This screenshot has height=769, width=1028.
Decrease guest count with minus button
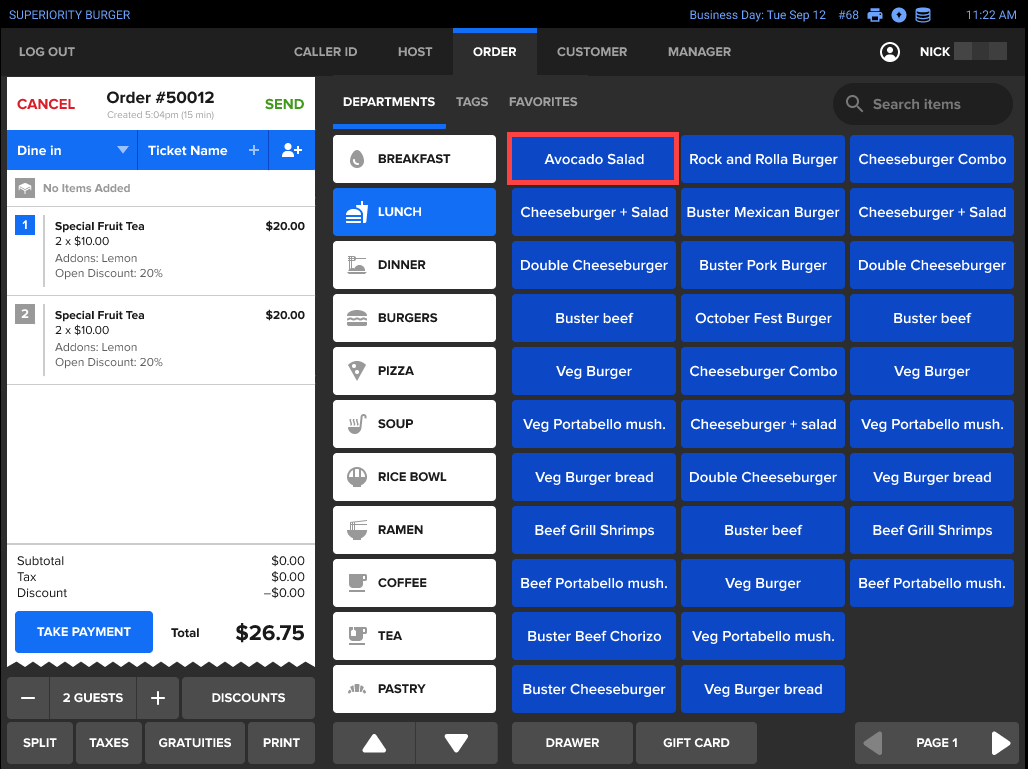28,698
